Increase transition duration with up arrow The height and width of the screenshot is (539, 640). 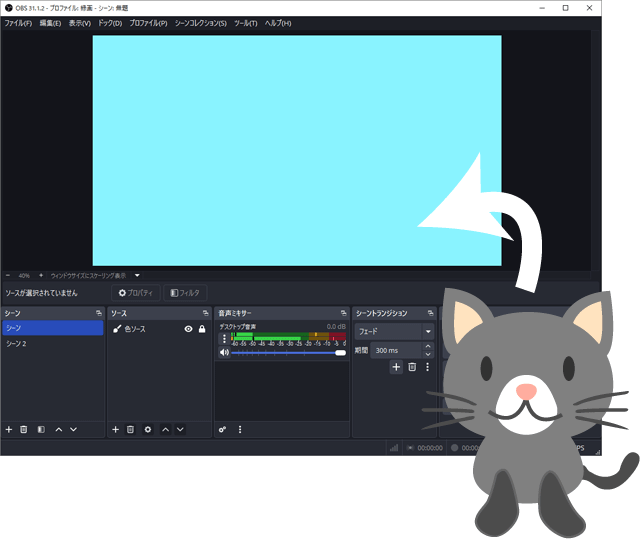427,346
